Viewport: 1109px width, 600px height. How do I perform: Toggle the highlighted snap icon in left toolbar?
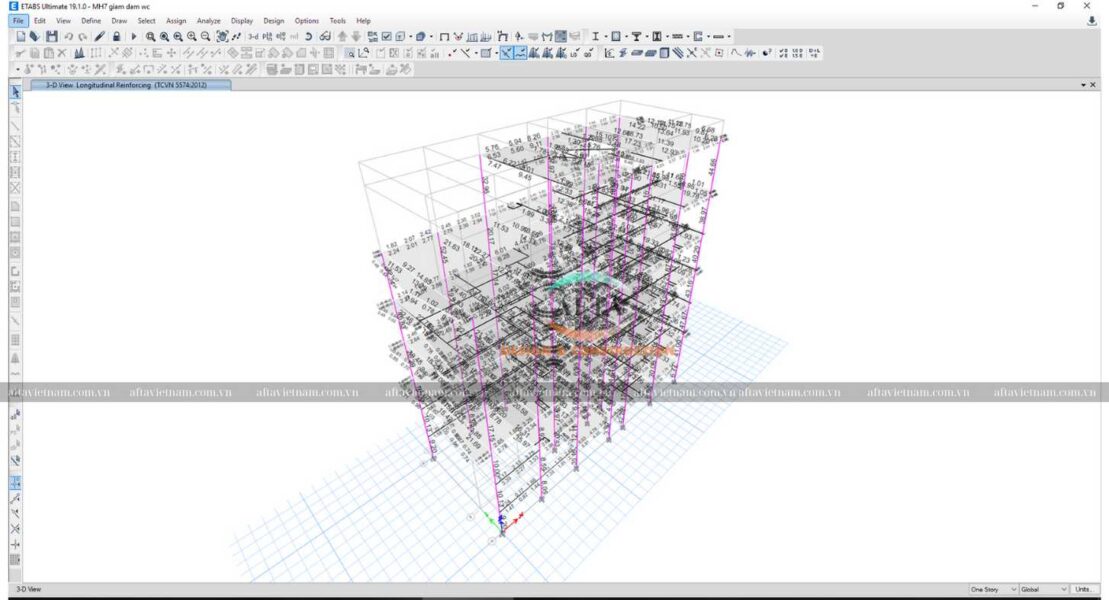(15, 482)
